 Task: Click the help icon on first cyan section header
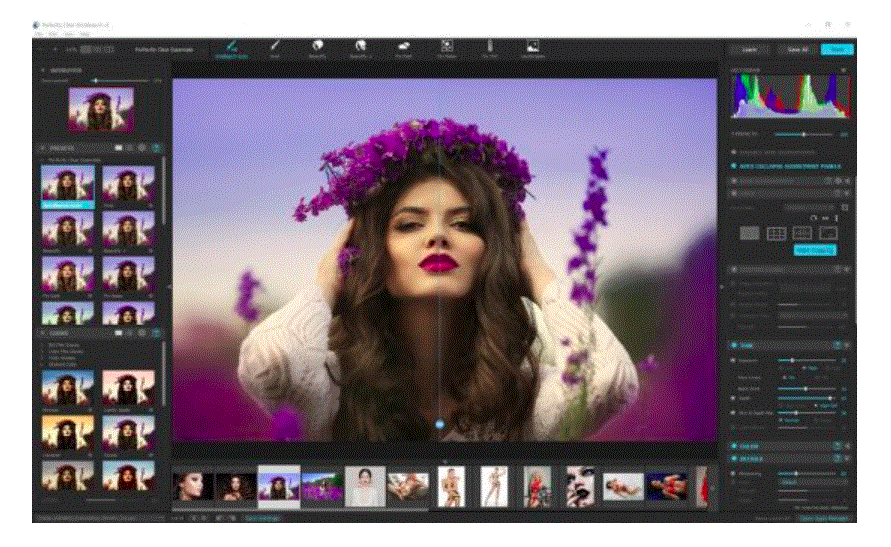tap(838, 345)
